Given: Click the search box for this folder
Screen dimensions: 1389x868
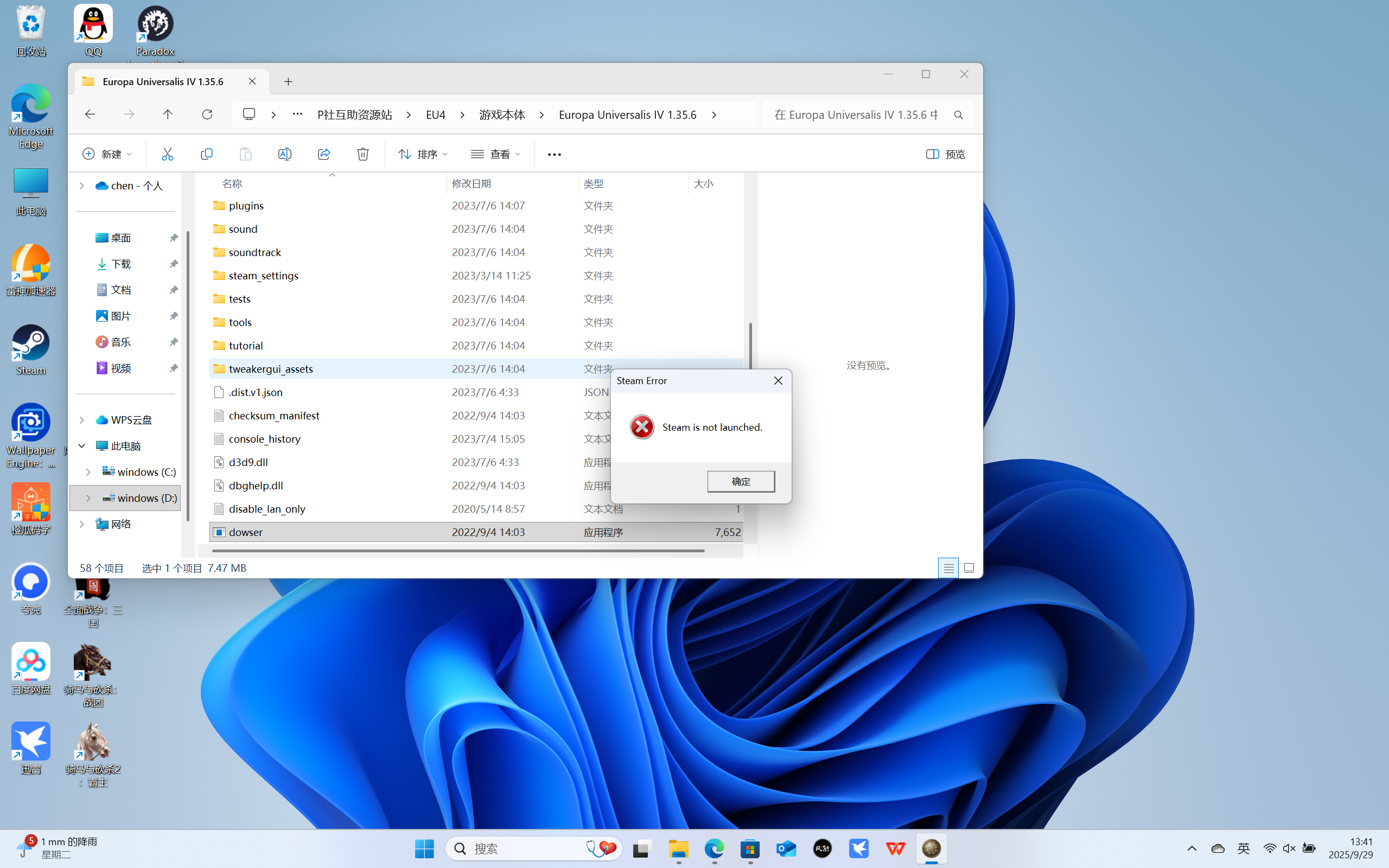Looking at the screenshot, I should pyautogui.click(x=858, y=114).
